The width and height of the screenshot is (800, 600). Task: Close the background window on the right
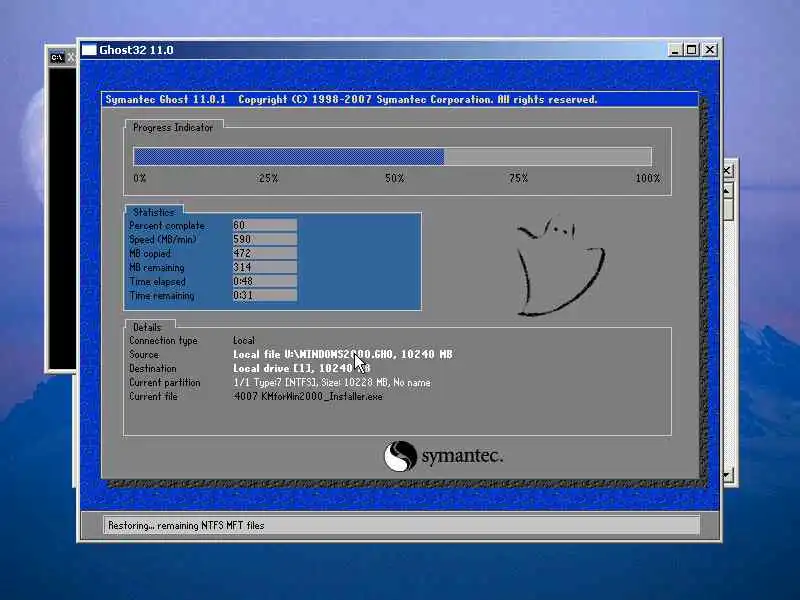(x=728, y=170)
